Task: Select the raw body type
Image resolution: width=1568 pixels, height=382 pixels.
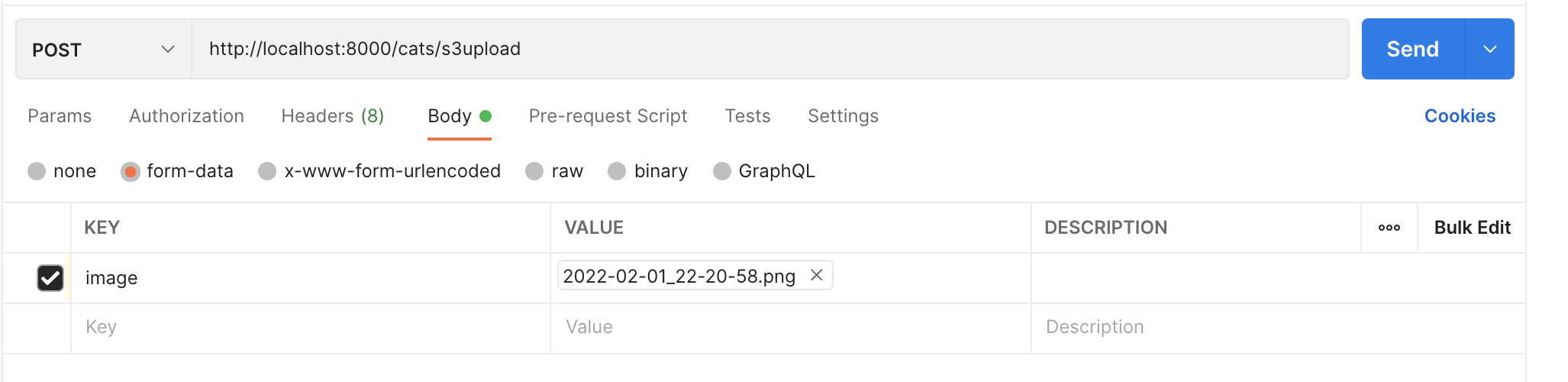Action: coord(534,171)
